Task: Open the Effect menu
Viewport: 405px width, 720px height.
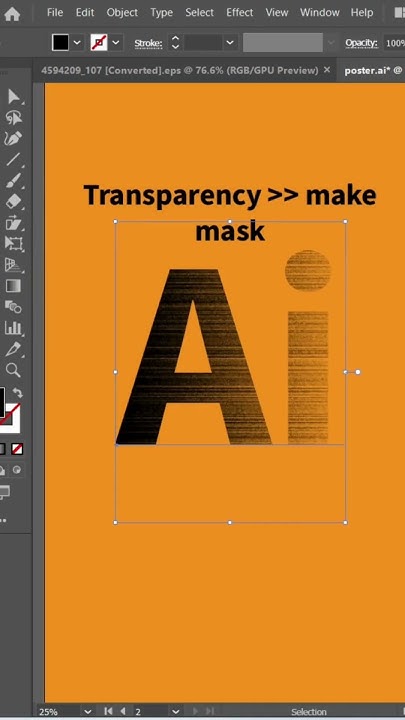Action: (240, 13)
